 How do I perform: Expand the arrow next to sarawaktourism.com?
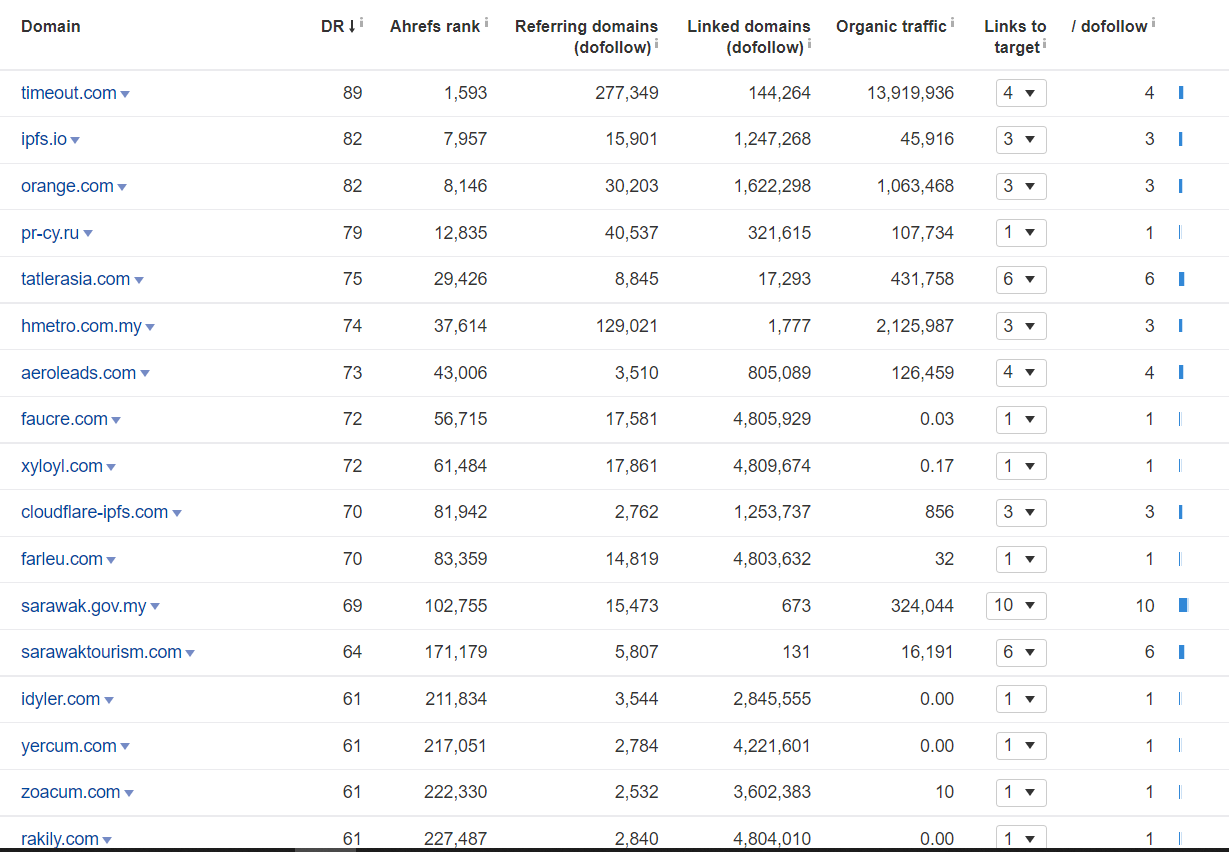click(190, 653)
